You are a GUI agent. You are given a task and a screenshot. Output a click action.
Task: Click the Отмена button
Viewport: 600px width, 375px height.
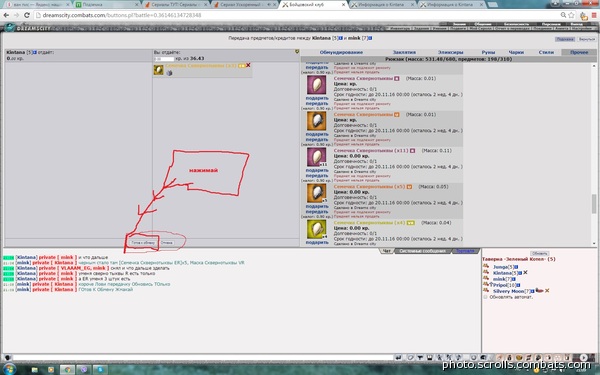click(x=166, y=243)
